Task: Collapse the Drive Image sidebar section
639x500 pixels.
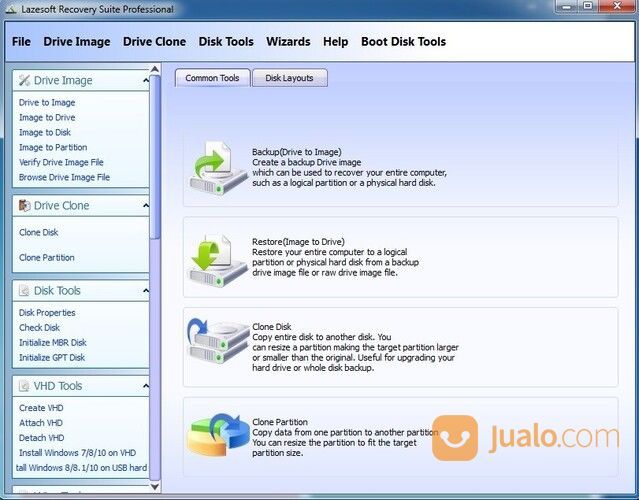Action: point(146,80)
